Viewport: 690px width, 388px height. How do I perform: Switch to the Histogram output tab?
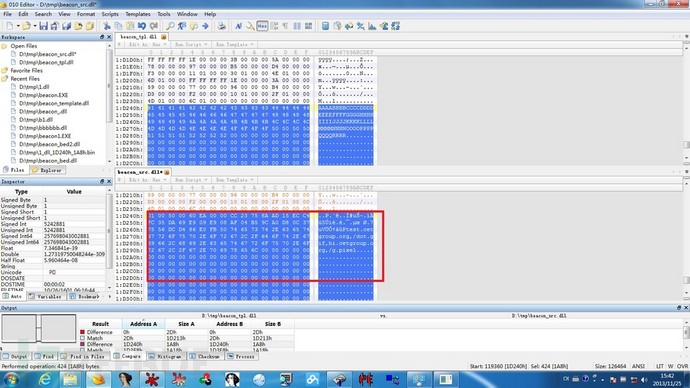coord(165,356)
